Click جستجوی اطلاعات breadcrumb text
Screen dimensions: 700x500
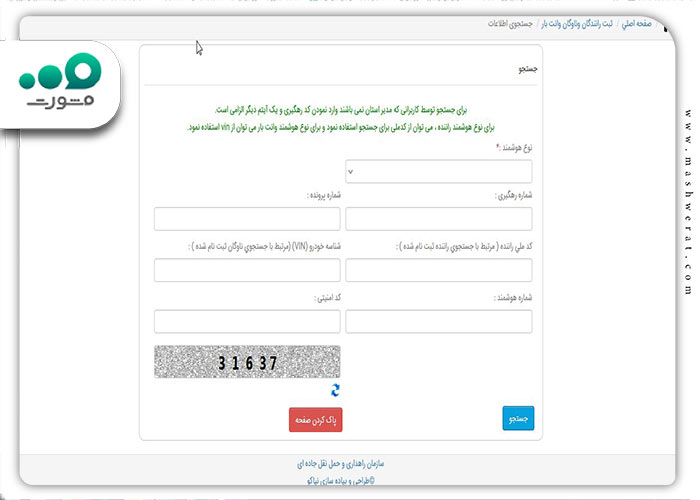tap(510, 24)
